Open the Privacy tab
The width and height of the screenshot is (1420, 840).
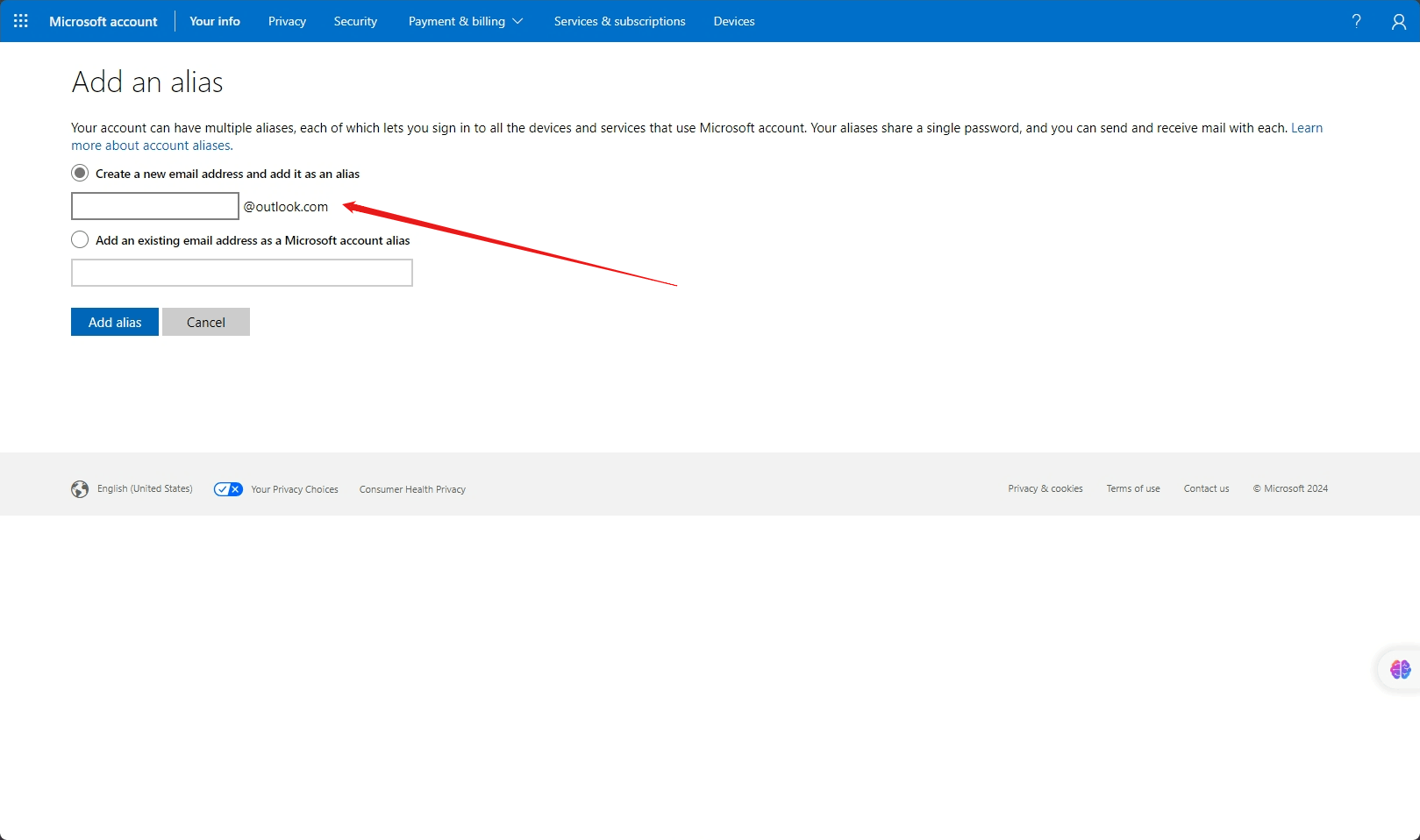coord(287,21)
